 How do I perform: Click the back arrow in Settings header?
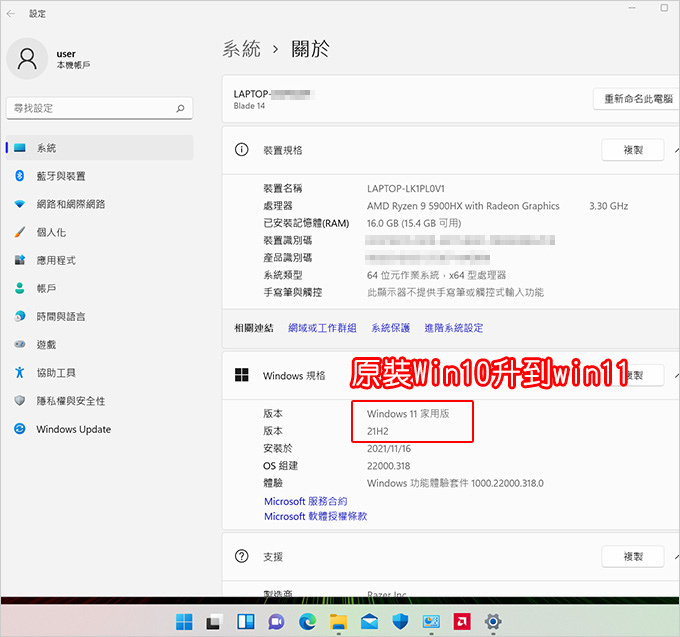[10, 13]
